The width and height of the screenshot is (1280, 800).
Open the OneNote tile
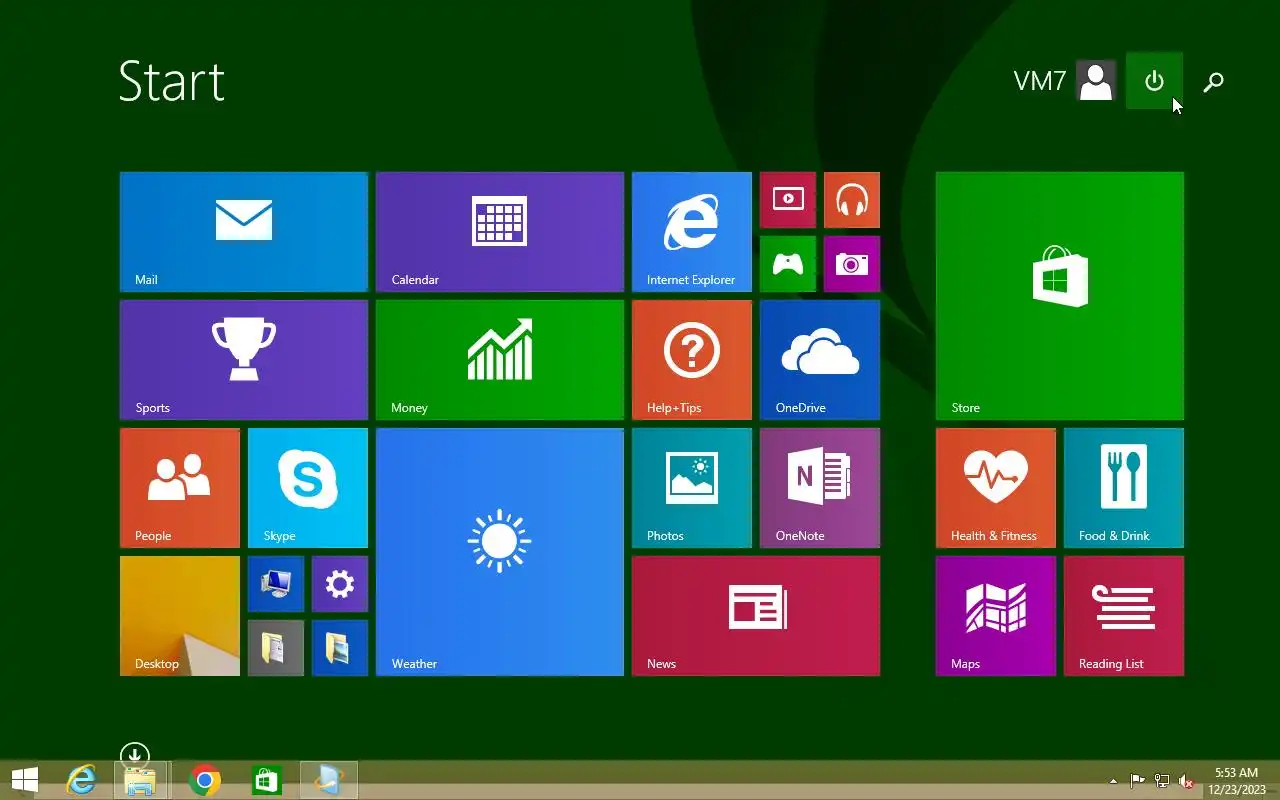pos(820,488)
